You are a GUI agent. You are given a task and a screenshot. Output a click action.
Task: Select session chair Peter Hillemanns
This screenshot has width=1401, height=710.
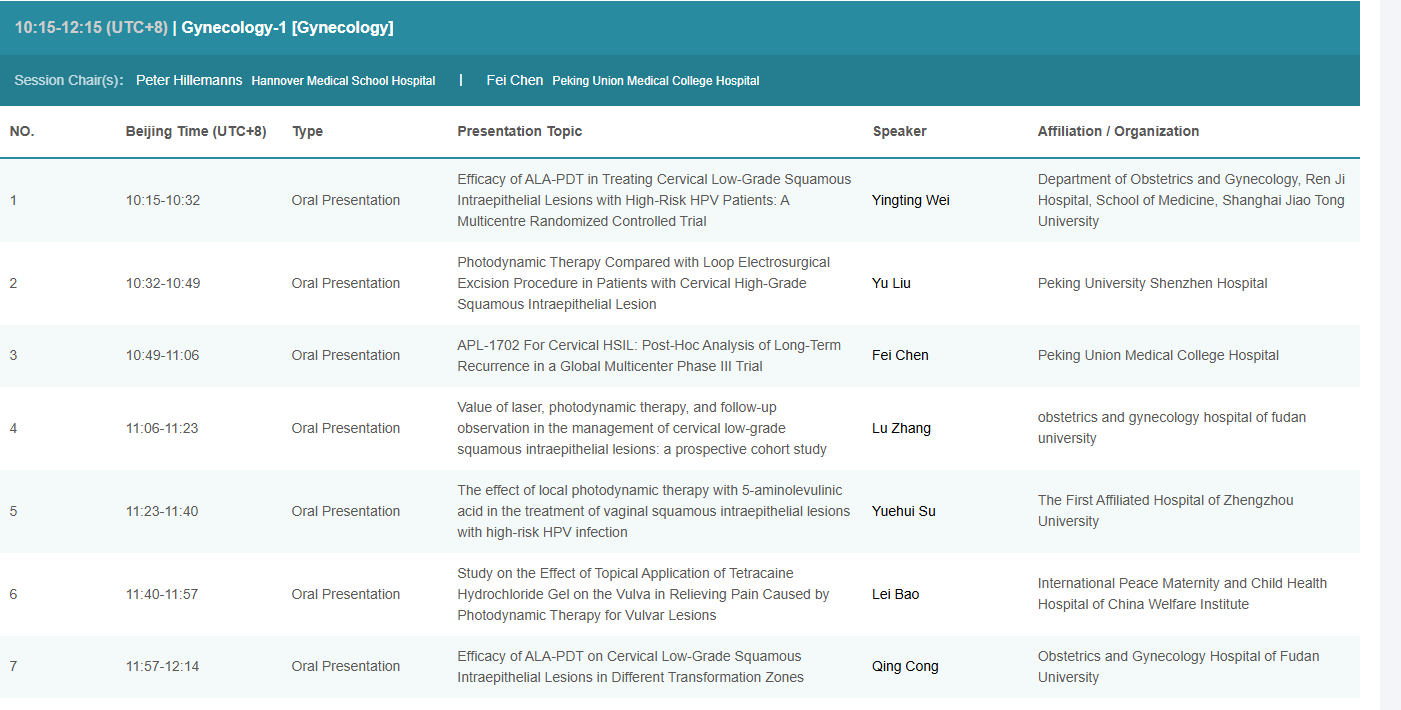point(189,80)
